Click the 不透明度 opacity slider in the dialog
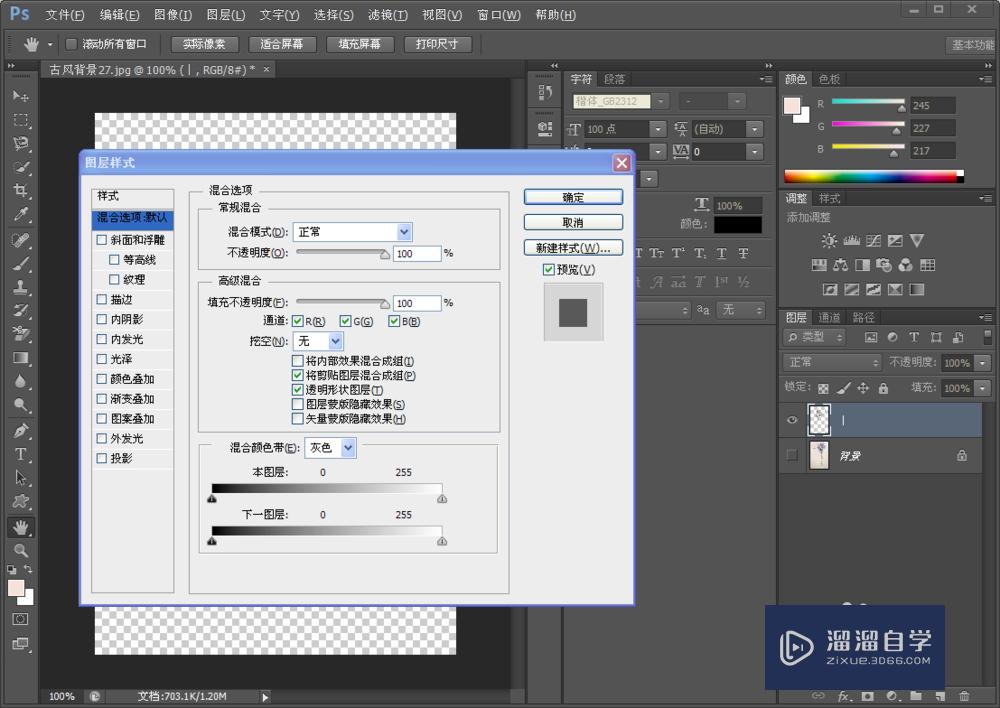 click(340, 254)
